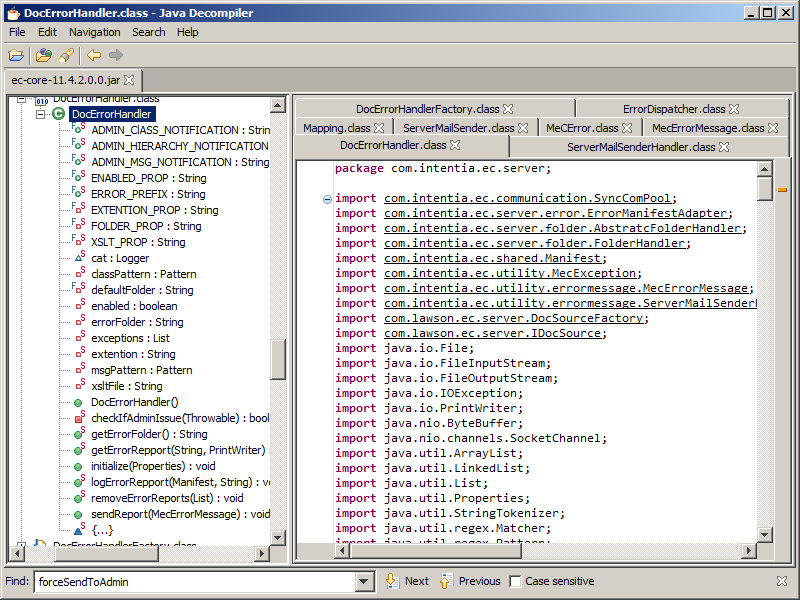Open the Navigation menu
The width and height of the screenshot is (800, 600).
94,32
